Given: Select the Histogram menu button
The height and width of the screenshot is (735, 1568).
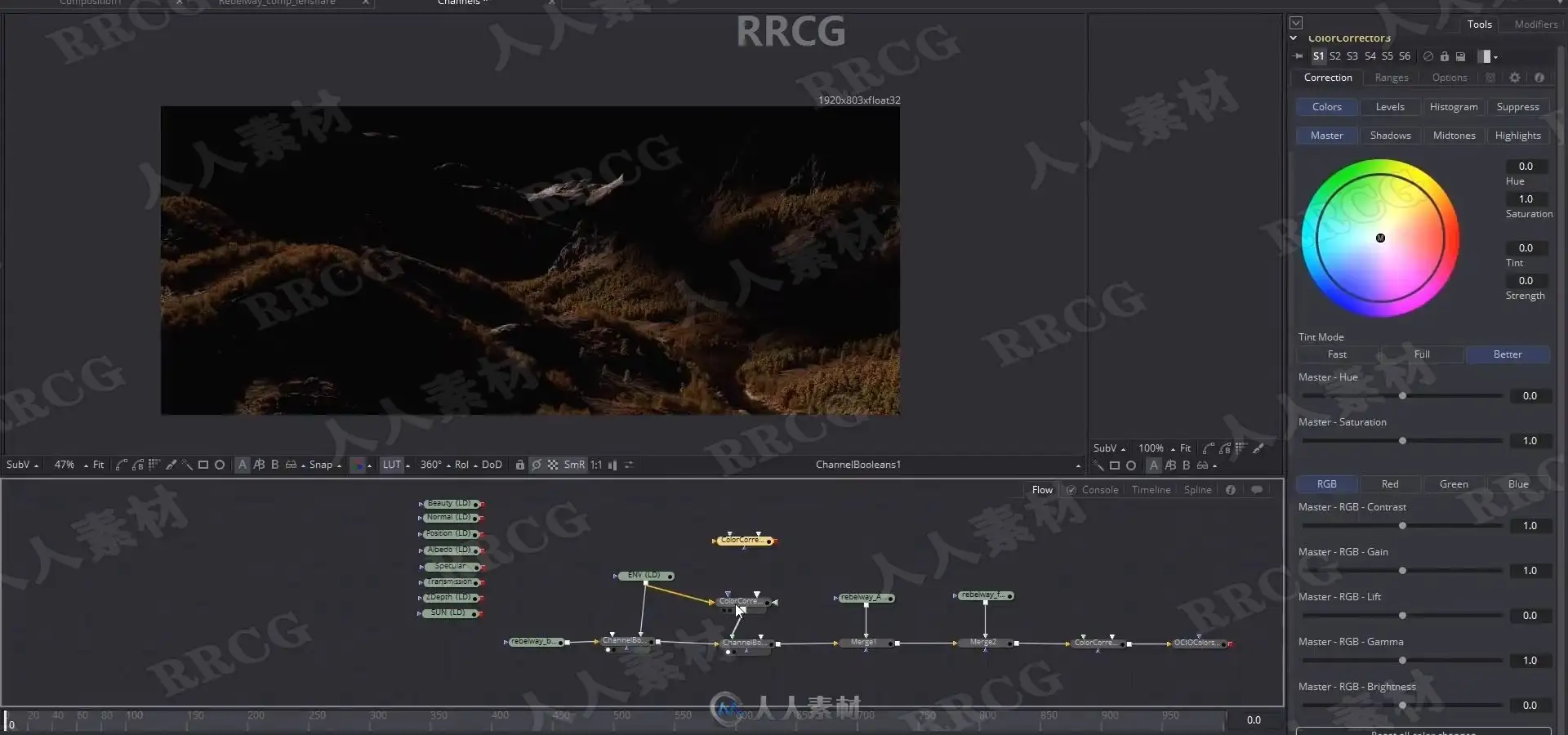Looking at the screenshot, I should tap(1454, 107).
